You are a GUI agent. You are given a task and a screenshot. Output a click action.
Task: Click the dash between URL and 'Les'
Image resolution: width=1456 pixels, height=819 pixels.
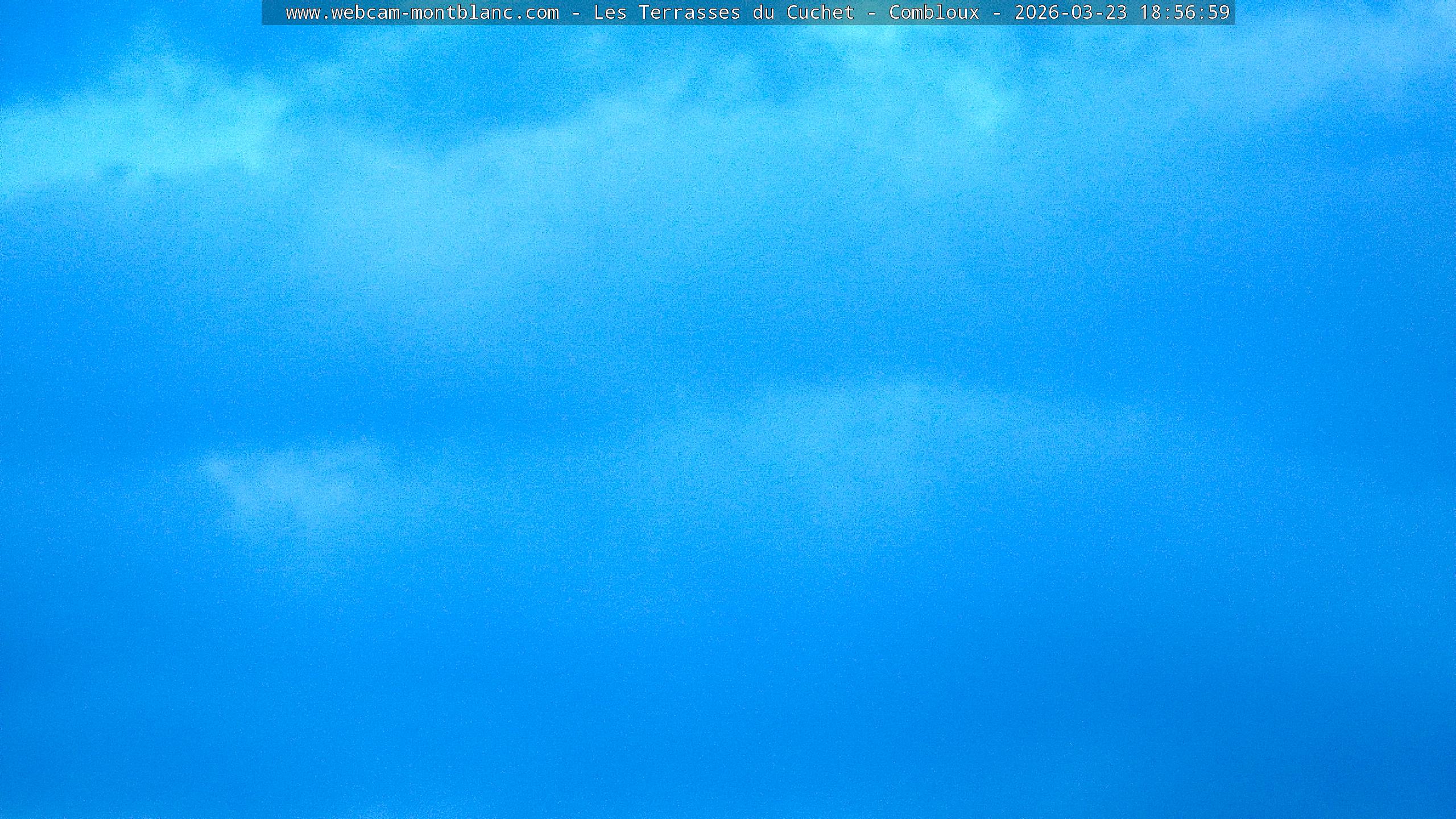coord(576,13)
